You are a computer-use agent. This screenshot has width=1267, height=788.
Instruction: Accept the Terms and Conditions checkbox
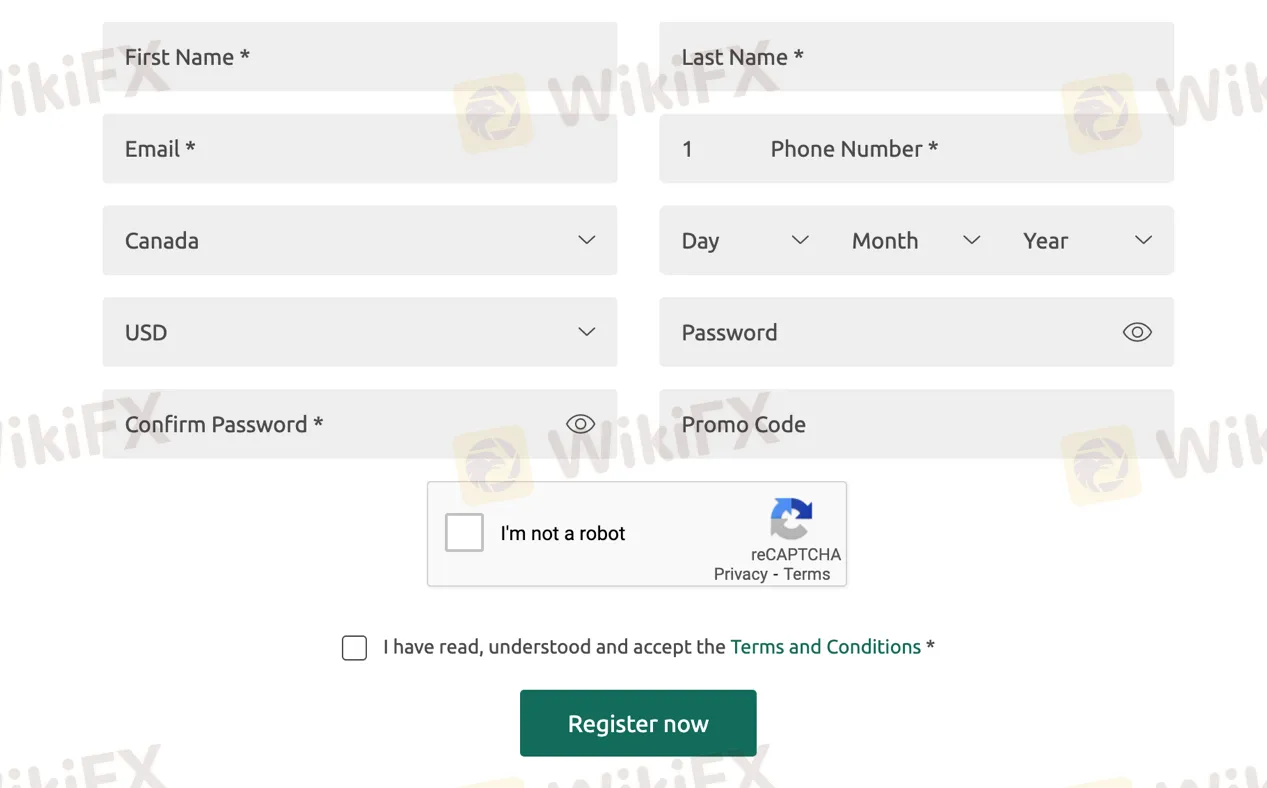pos(354,648)
